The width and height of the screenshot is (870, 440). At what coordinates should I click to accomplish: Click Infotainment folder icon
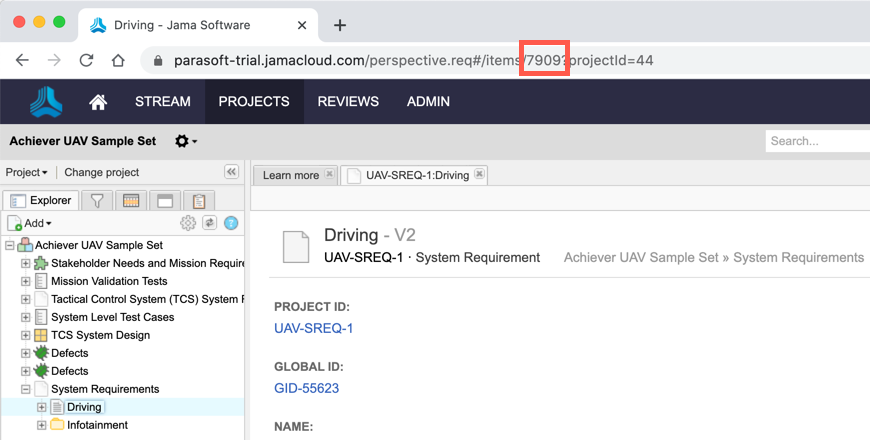pos(57,425)
